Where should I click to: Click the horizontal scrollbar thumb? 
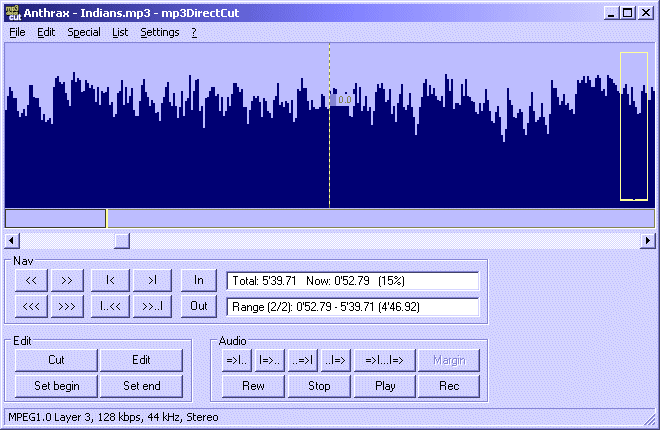point(122,241)
